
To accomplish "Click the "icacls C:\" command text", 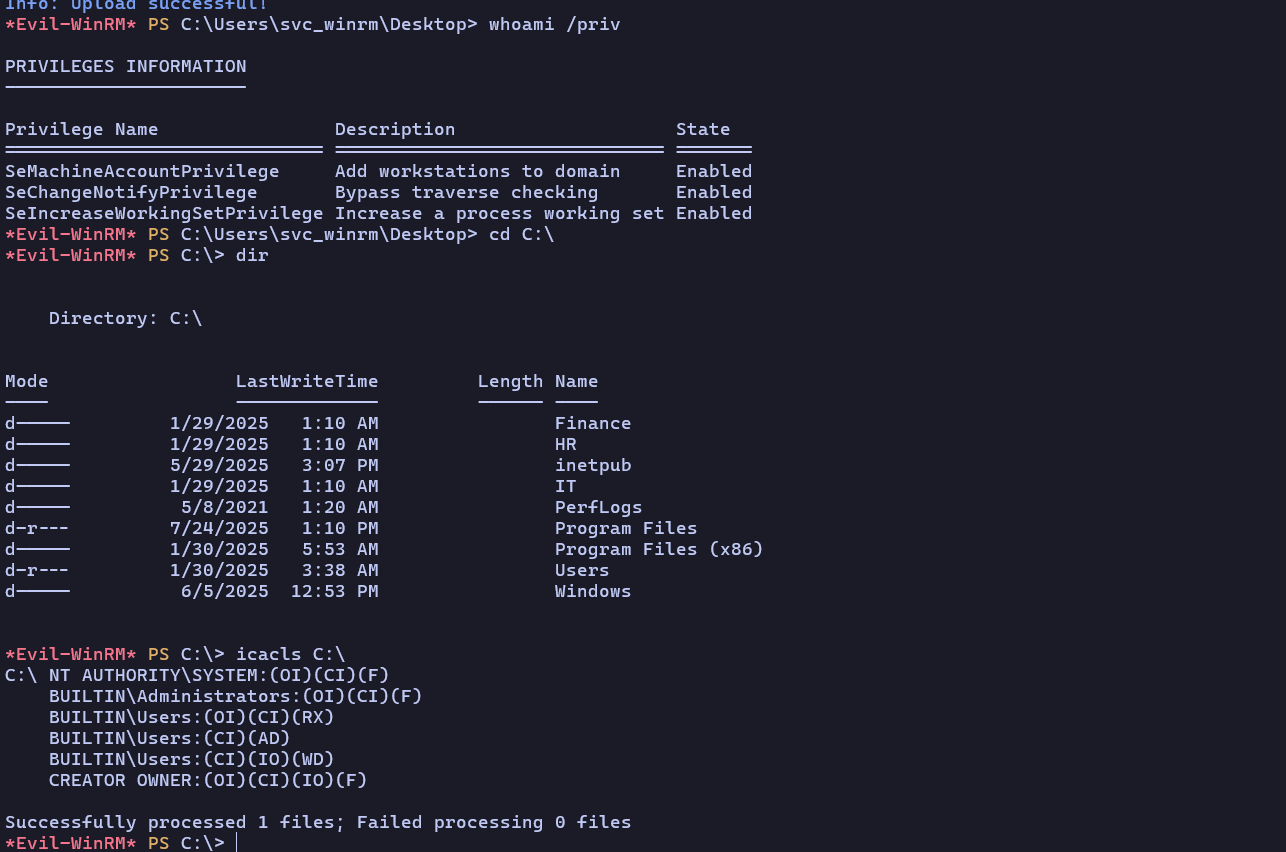I will [x=290, y=654].
